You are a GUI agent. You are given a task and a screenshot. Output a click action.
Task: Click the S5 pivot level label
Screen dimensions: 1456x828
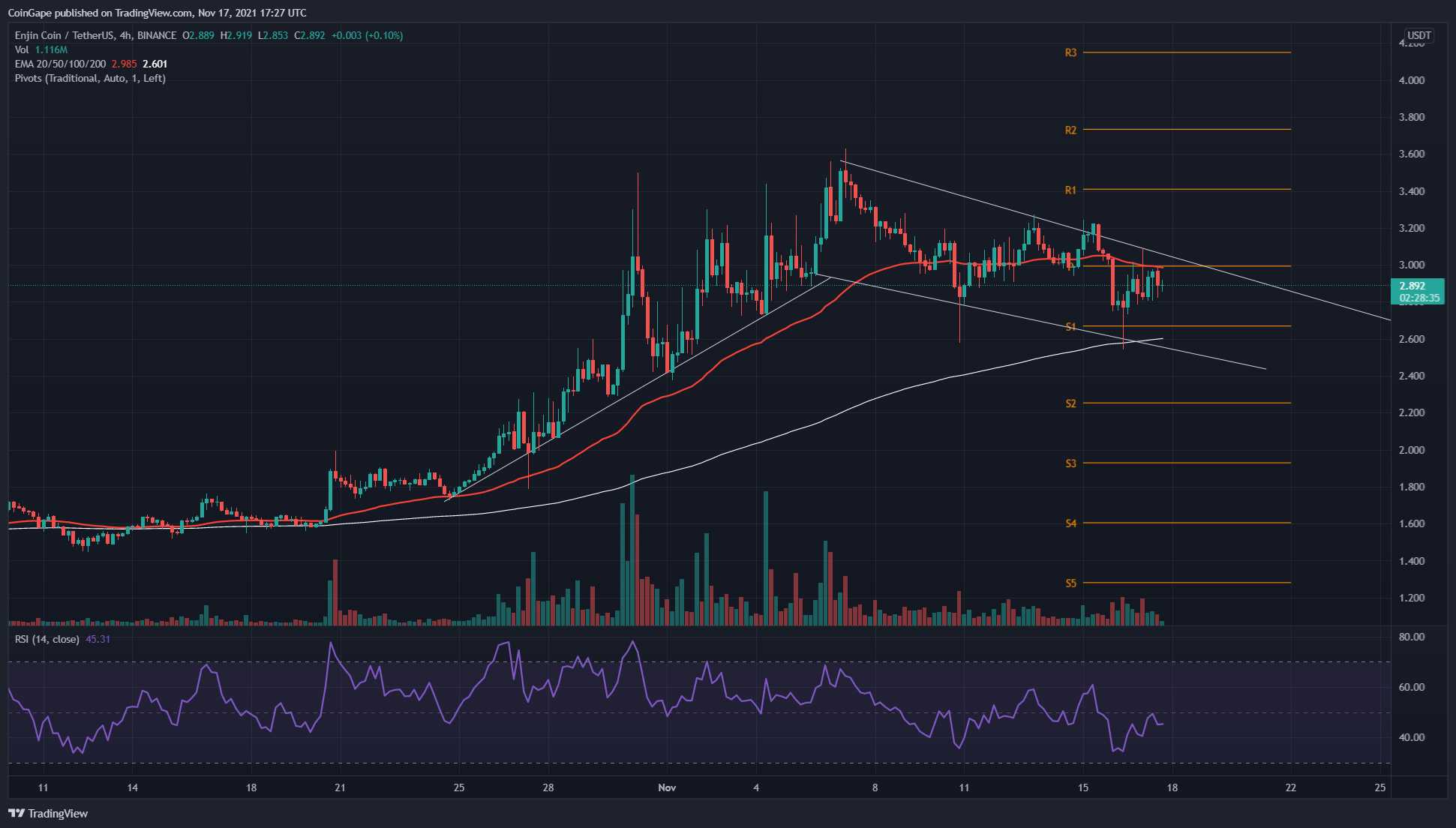[1070, 583]
